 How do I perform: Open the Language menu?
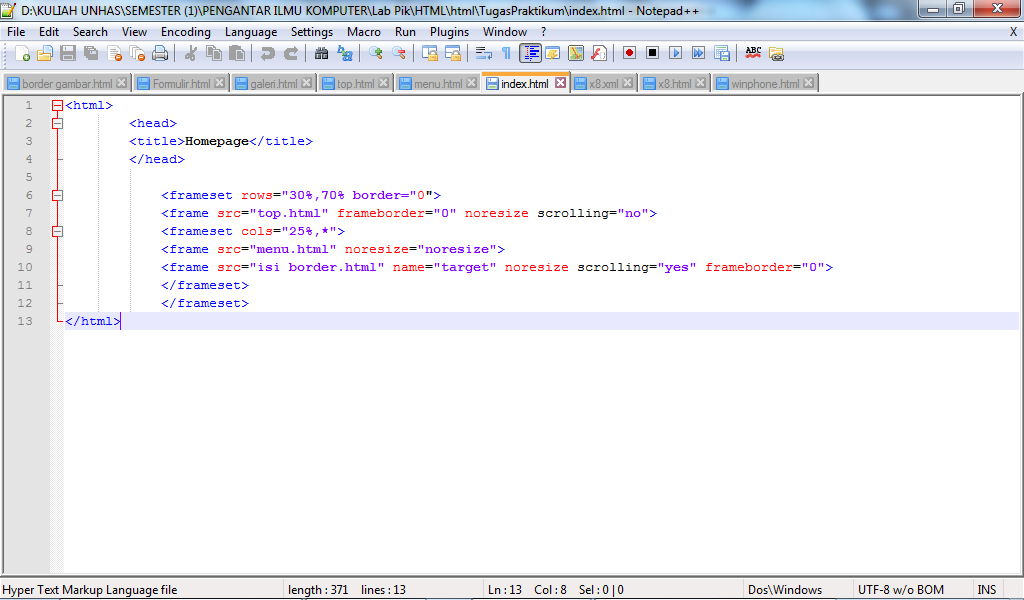[x=251, y=32]
